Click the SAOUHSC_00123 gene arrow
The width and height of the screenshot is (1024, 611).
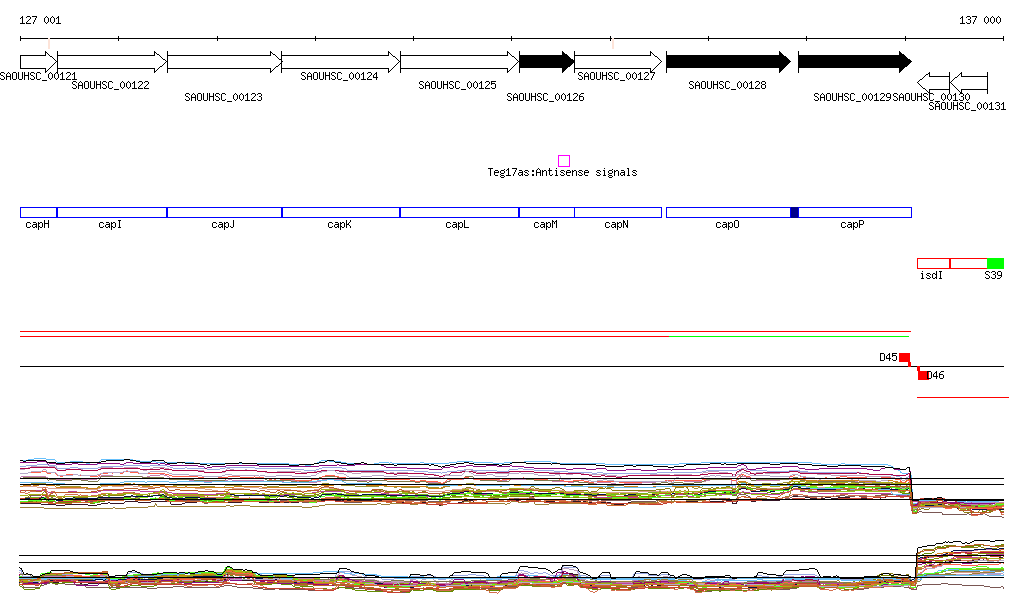(224, 62)
